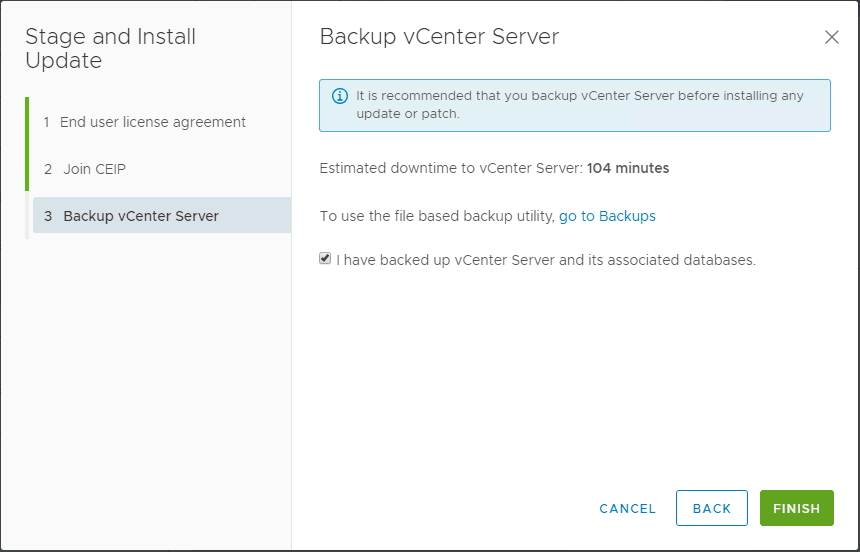Select 'Backup vCenter Server' wizard step
This screenshot has height=552, width=860.
(x=140, y=216)
